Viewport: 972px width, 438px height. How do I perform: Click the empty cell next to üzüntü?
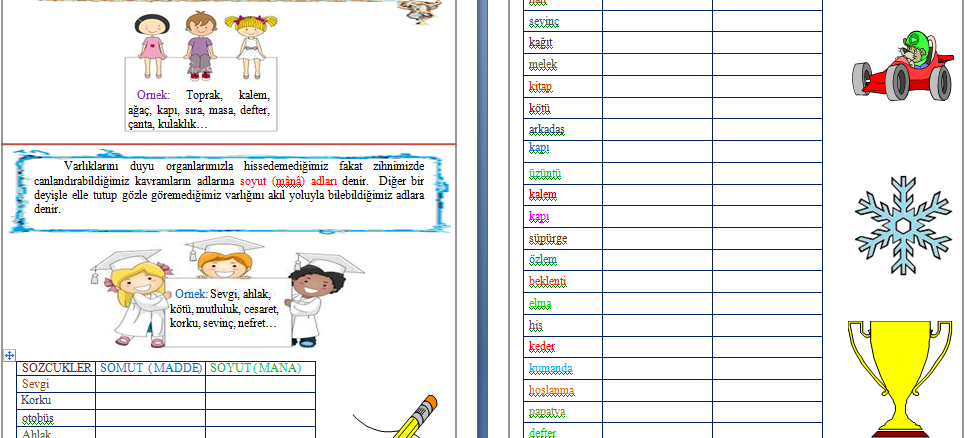[x=656, y=173]
